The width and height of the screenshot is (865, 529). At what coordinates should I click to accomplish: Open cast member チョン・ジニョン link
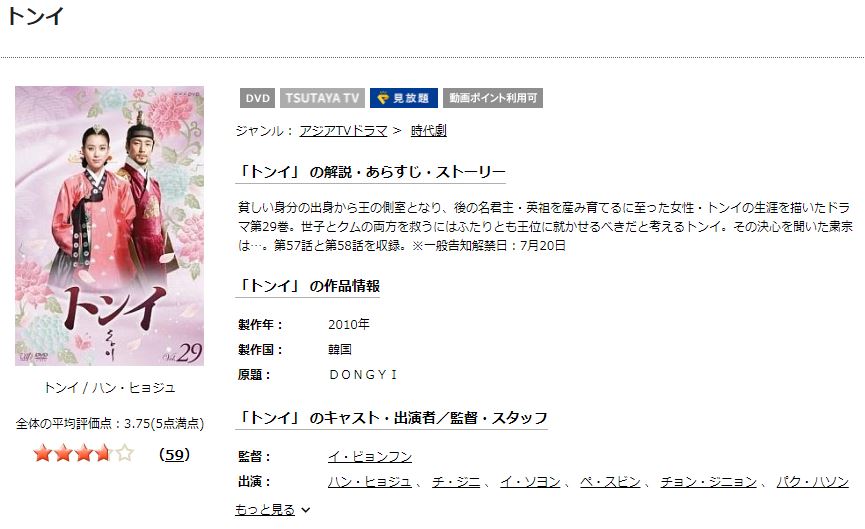(x=708, y=482)
